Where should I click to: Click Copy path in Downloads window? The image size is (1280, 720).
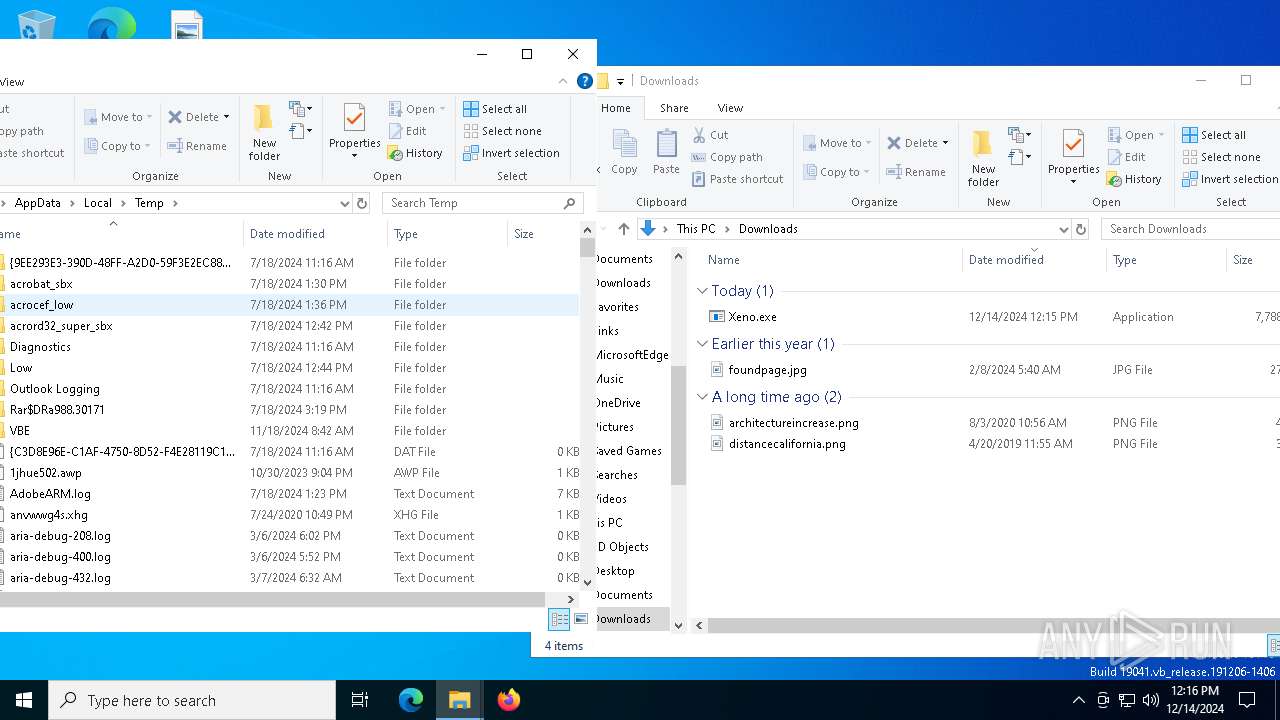click(x=727, y=157)
